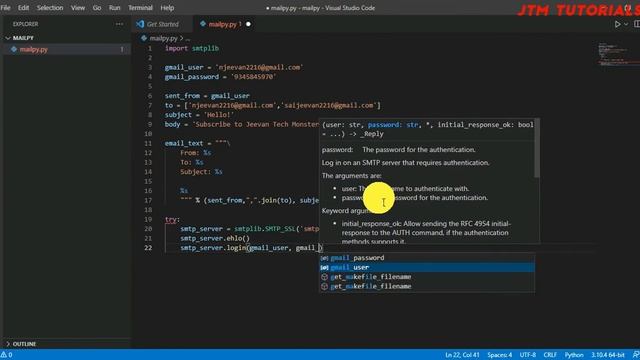Choose gmail_password autocomplete suggestion

coord(427,258)
